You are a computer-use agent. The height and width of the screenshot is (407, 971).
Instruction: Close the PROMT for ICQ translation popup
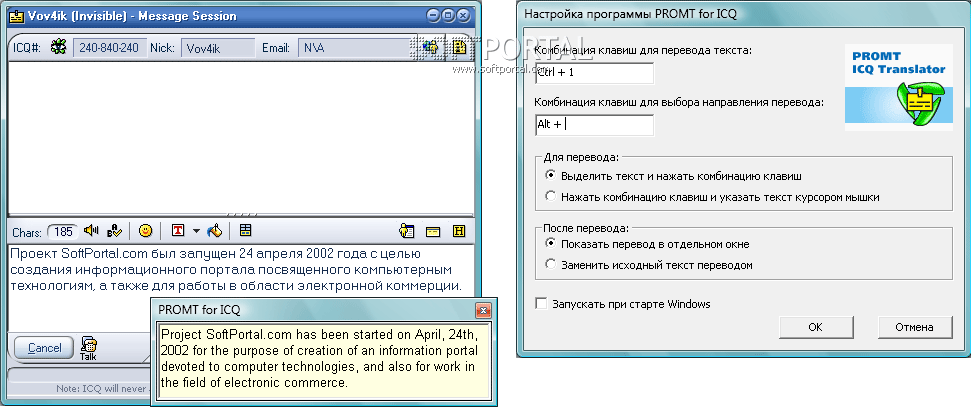pyautogui.click(x=484, y=310)
